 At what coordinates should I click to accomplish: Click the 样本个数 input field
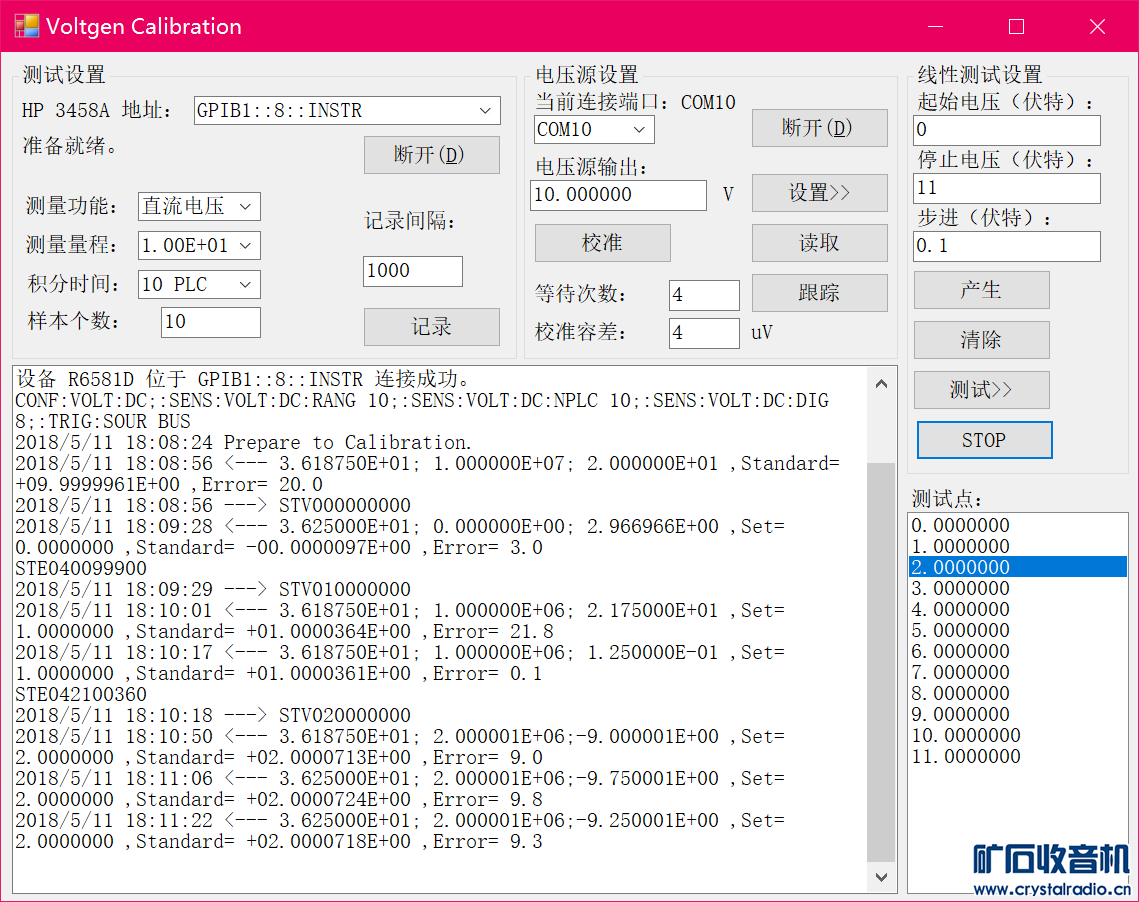click(x=210, y=322)
